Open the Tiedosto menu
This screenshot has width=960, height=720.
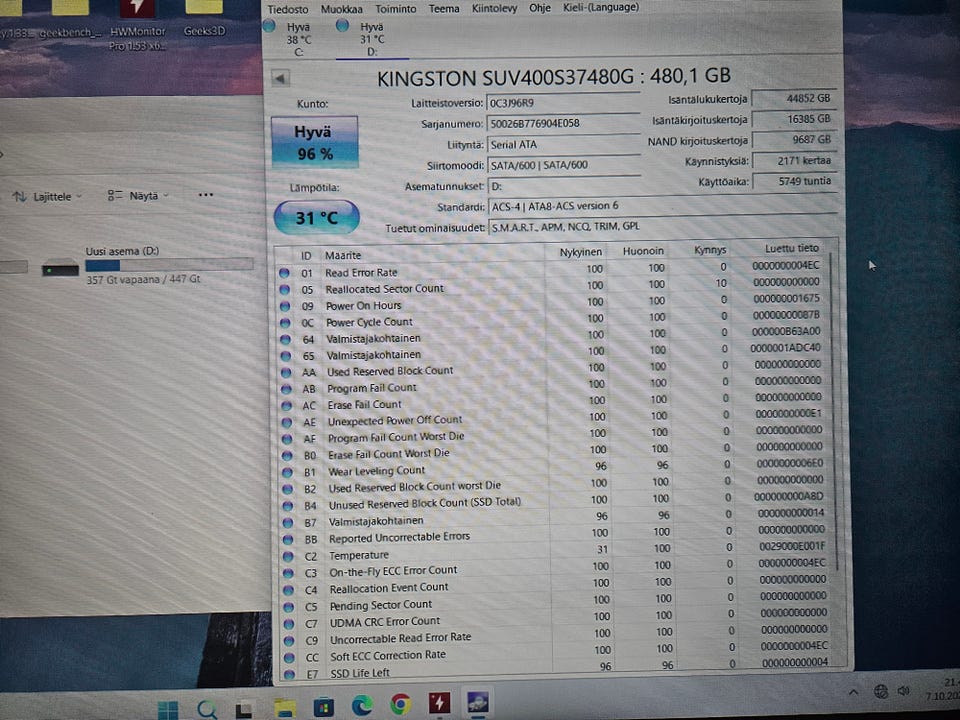(288, 9)
